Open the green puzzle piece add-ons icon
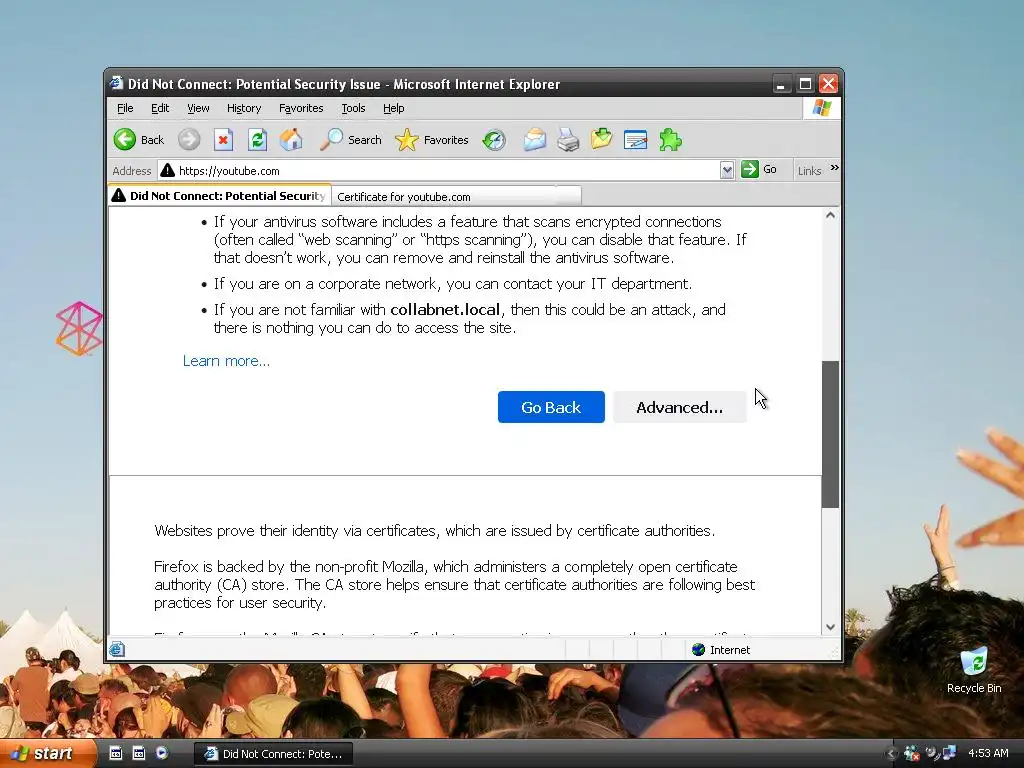 tap(670, 140)
